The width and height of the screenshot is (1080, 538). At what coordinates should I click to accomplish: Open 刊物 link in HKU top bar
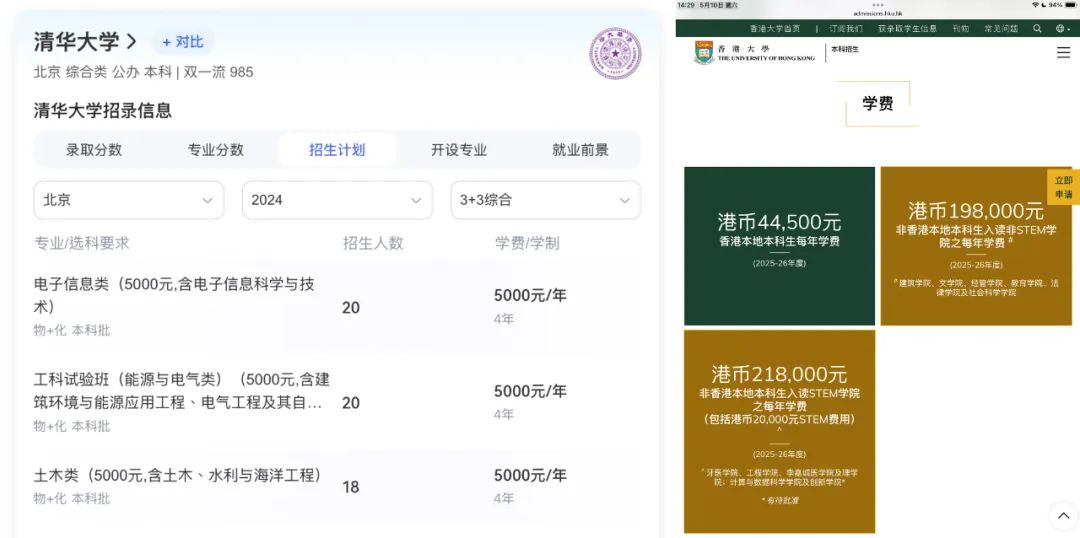pyautogui.click(x=961, y=29)
